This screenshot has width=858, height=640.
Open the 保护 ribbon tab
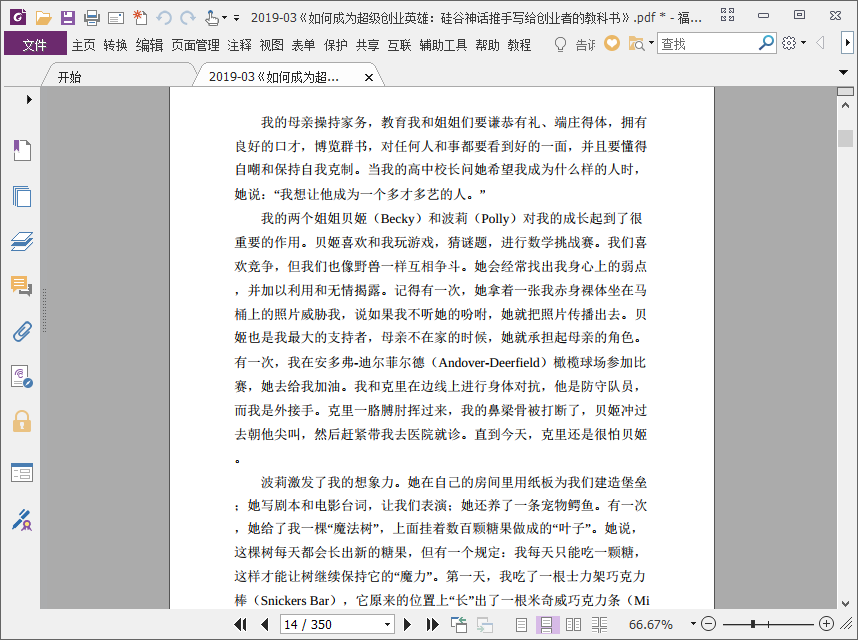coord(335,45)
